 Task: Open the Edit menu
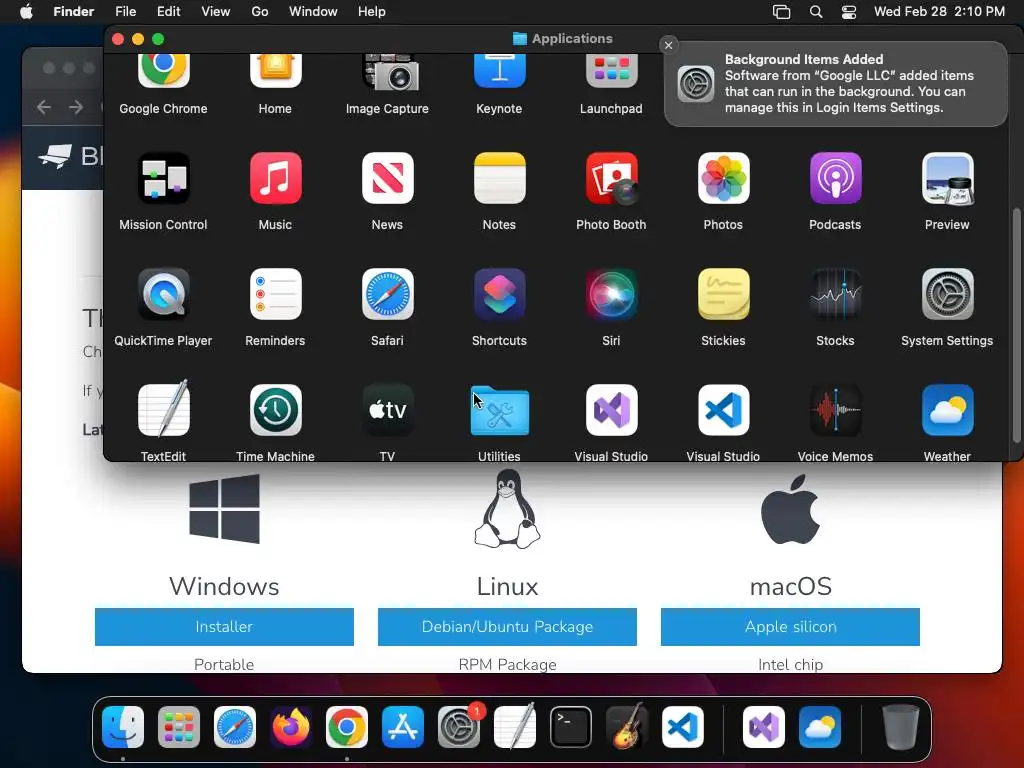pos(168,12)
